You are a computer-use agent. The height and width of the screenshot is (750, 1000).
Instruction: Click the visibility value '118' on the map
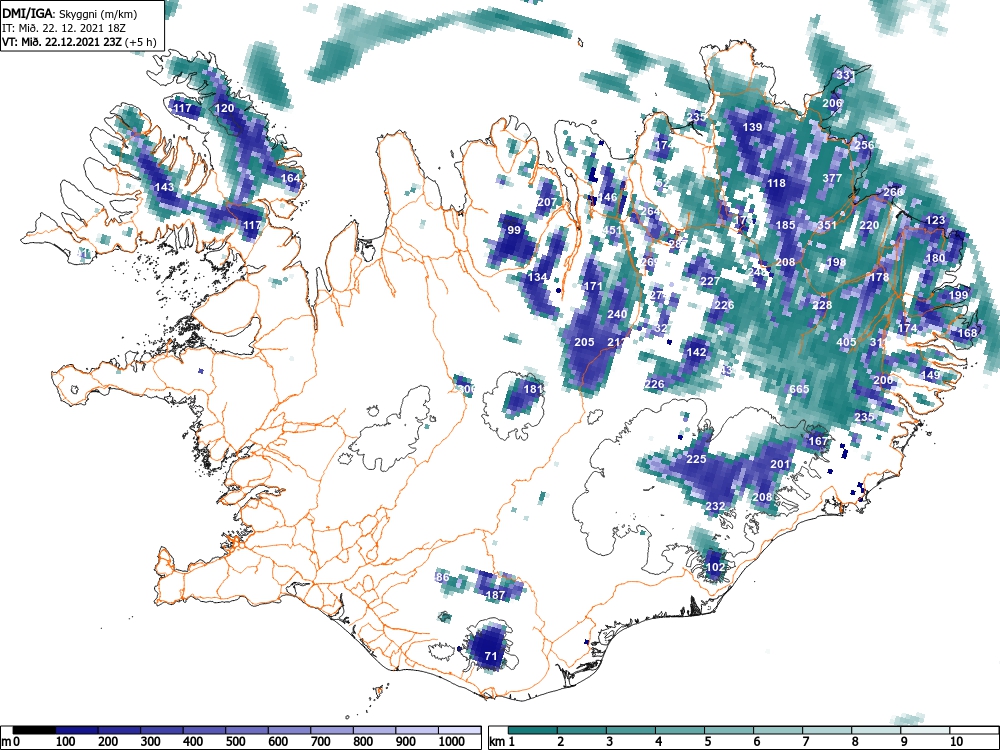(776, 183)
